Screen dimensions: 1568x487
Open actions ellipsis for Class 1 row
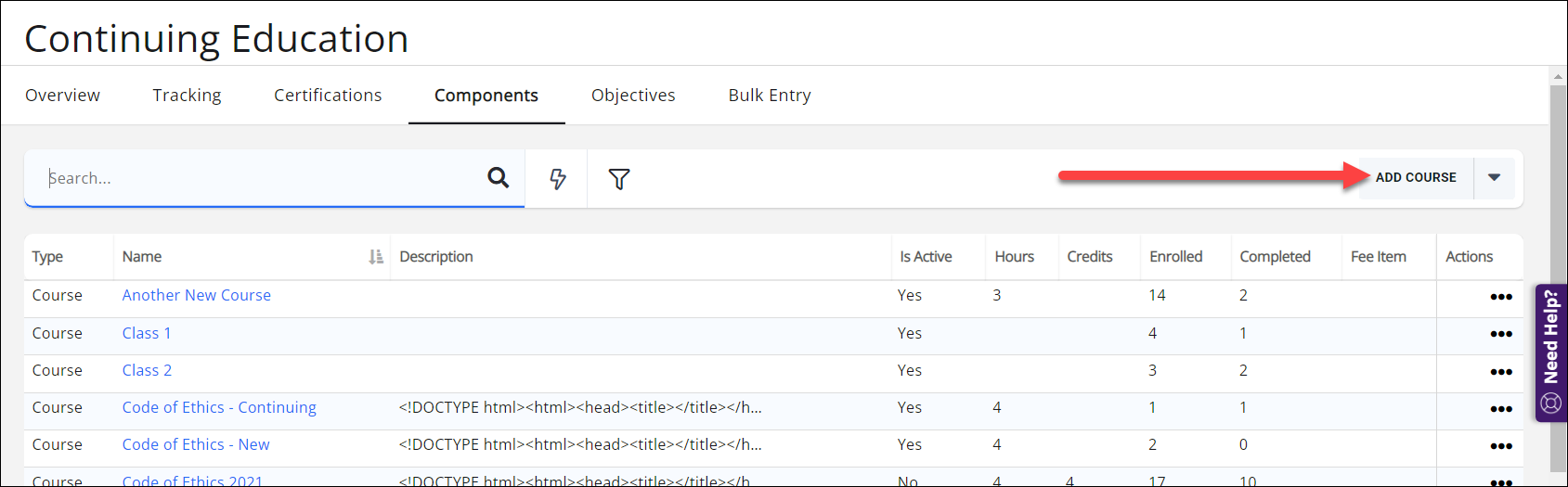click(1500, 334)
